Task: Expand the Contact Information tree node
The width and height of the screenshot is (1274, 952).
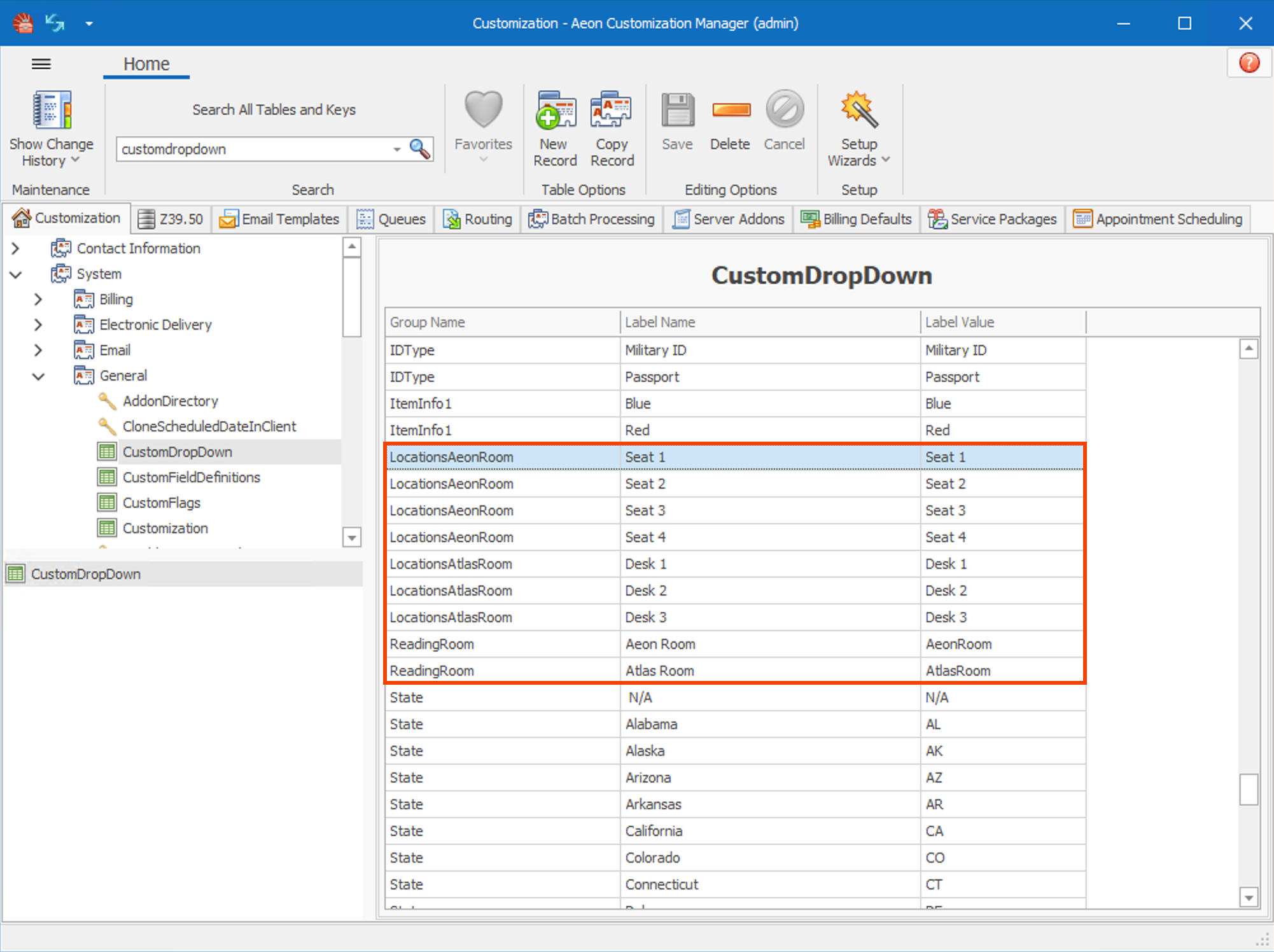Action: tap(16, 248)
